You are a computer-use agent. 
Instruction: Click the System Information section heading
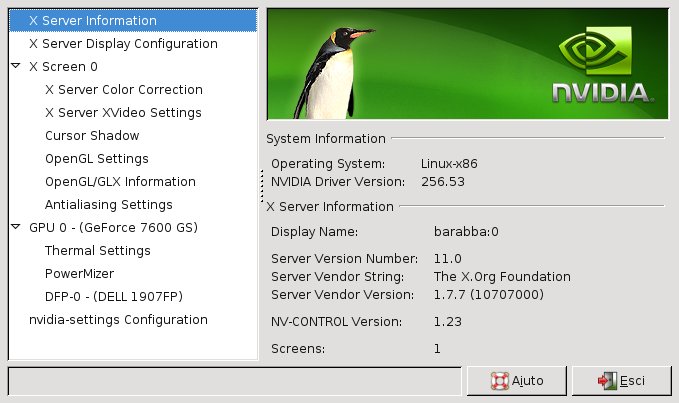point(326,139)
